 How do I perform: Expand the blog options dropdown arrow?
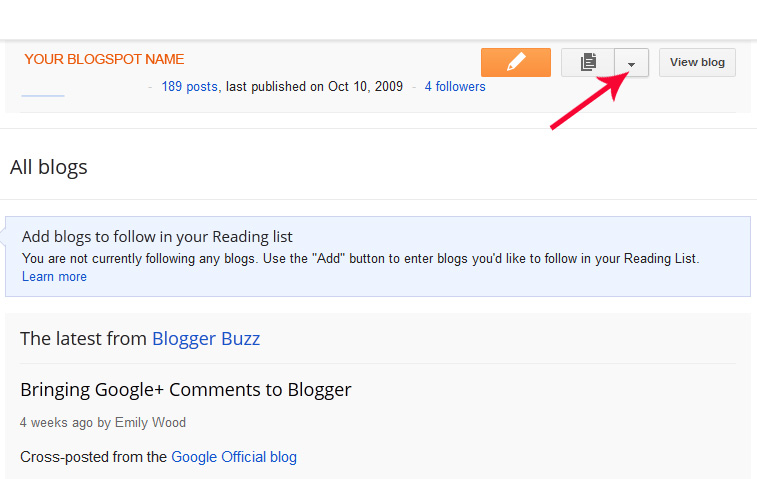click(x=631, y=62)
